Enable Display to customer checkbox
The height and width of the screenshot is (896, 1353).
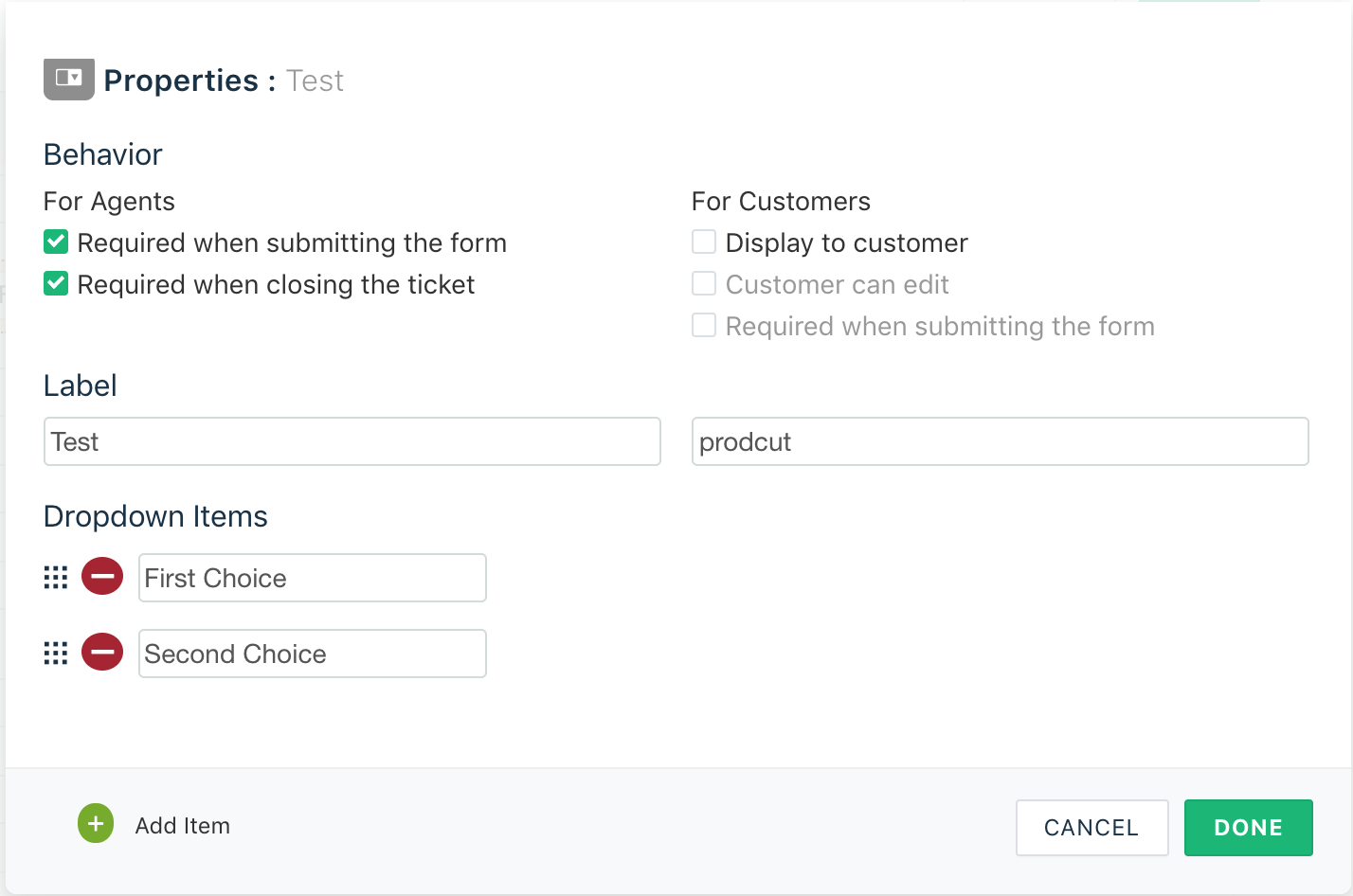coord(704,242)
